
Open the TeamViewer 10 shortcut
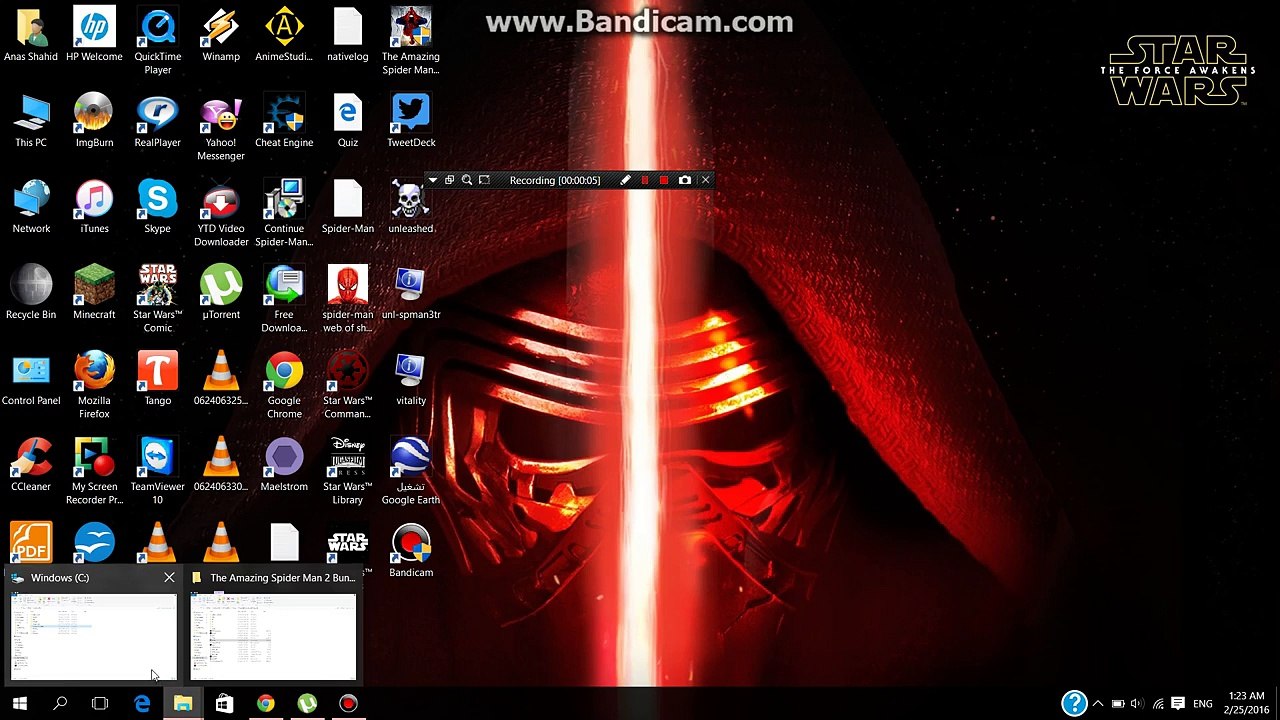pyautogui.click(x=157, y=471)
